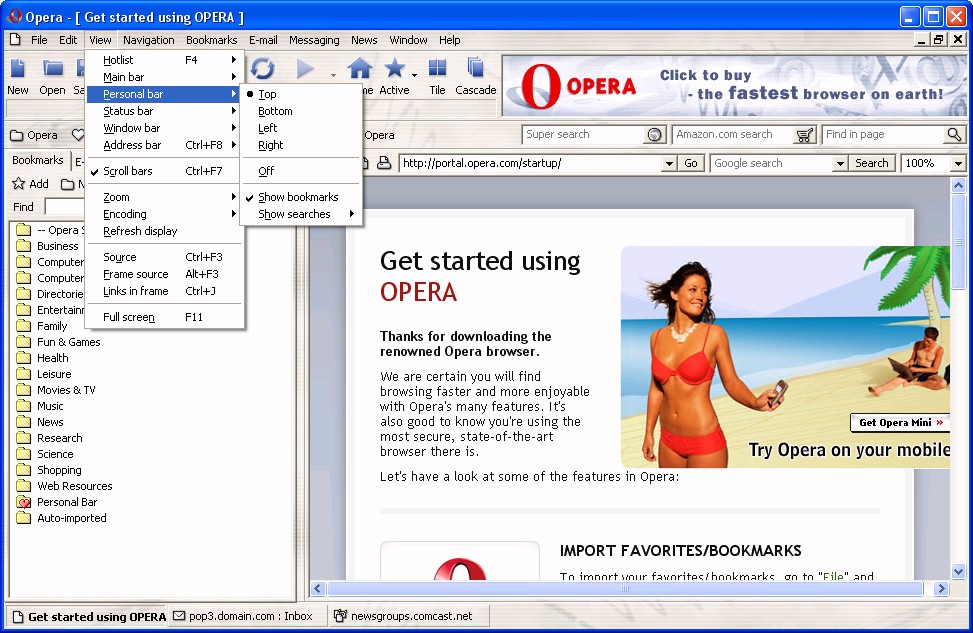Open the address field dropdown arrow
The height and width of the screenshot is (633, 973).
pos(669,164)
